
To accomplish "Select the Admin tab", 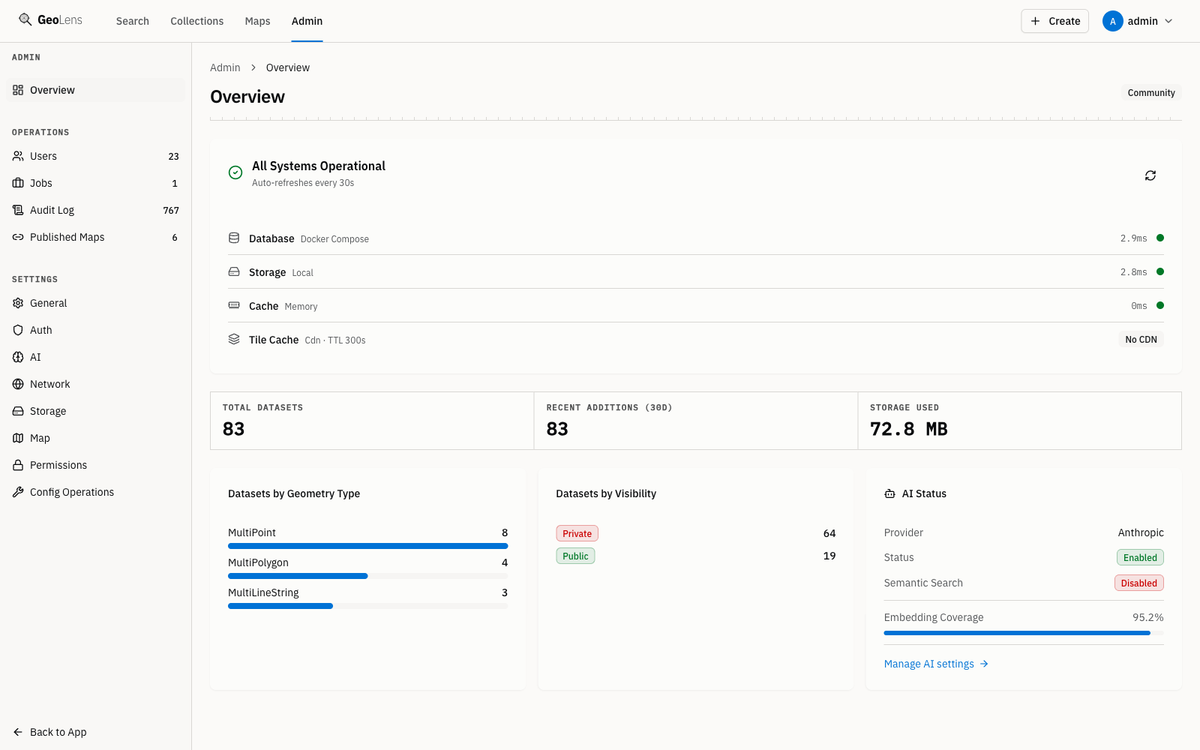I will click(307, 21).
